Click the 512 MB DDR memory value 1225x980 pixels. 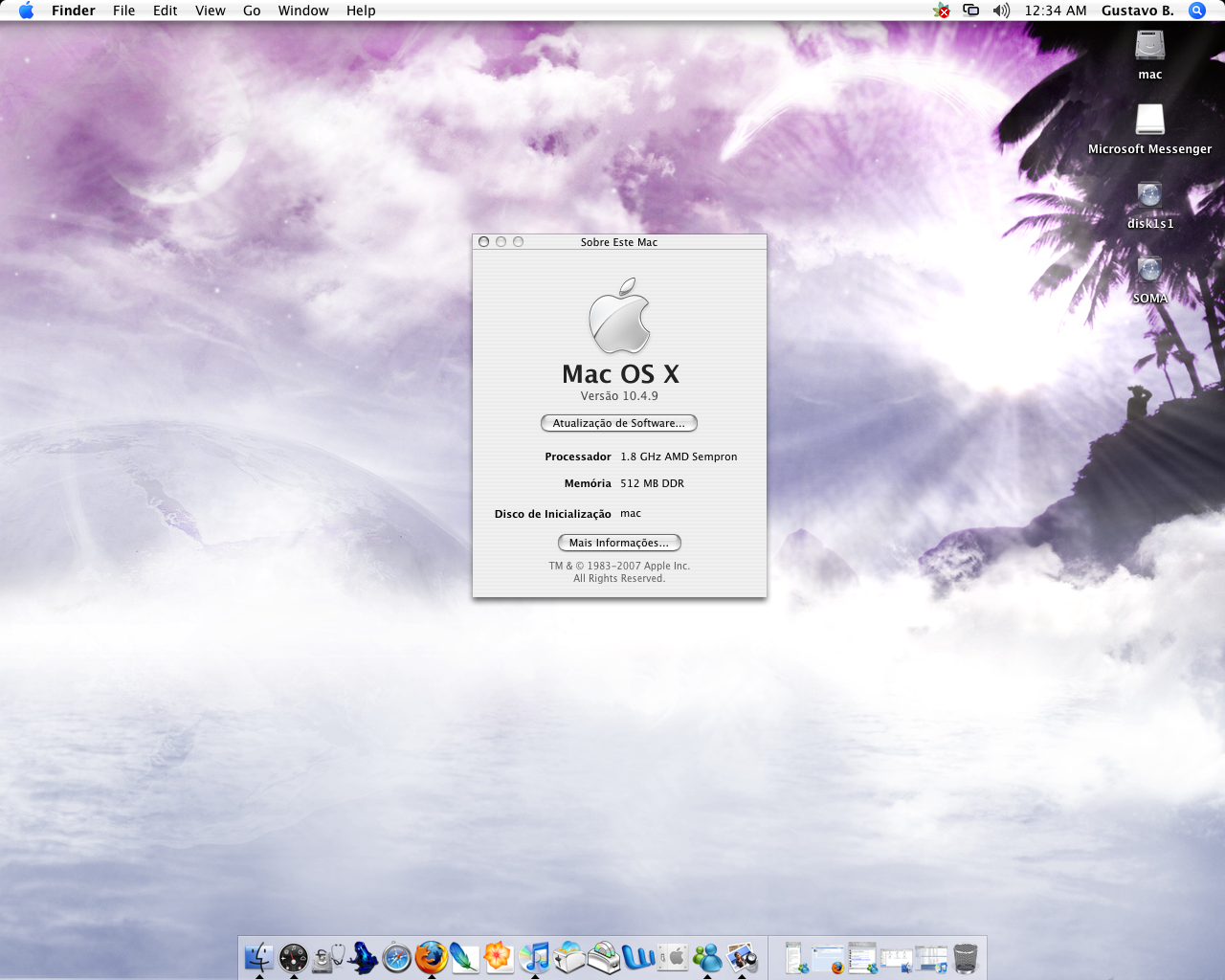click(x=652, y=483)
